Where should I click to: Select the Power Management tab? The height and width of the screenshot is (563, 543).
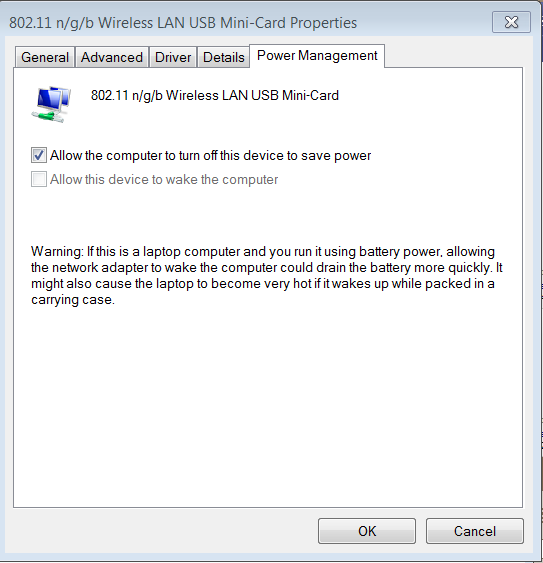point(317,56)
